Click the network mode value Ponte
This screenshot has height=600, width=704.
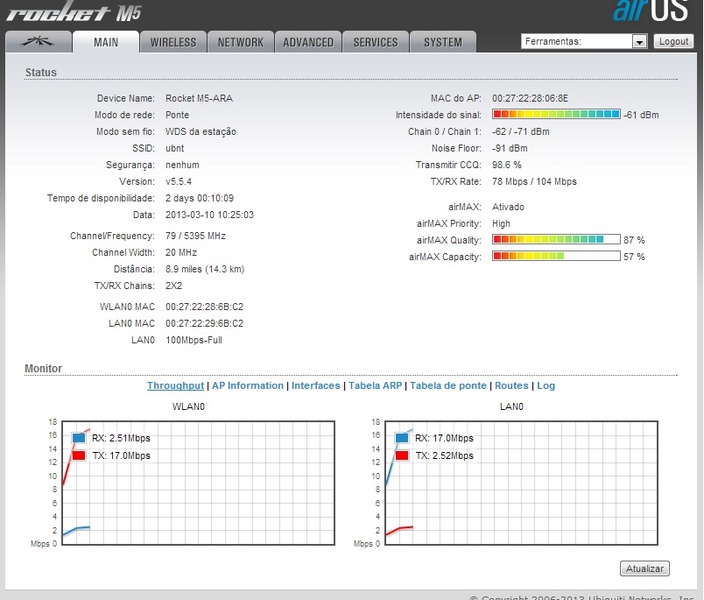[x=177, y=115]
